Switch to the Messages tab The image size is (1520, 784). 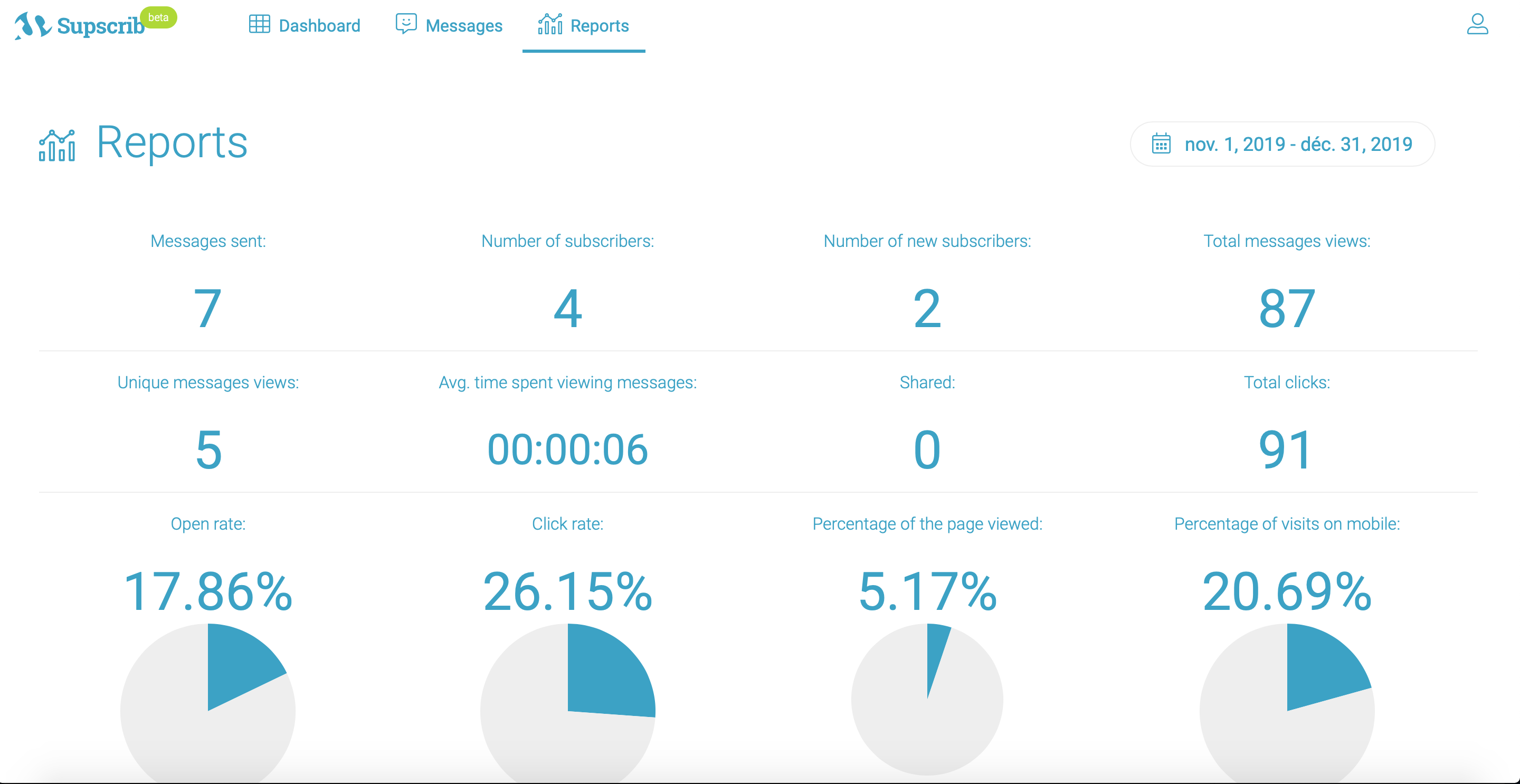tap(464, 26)
